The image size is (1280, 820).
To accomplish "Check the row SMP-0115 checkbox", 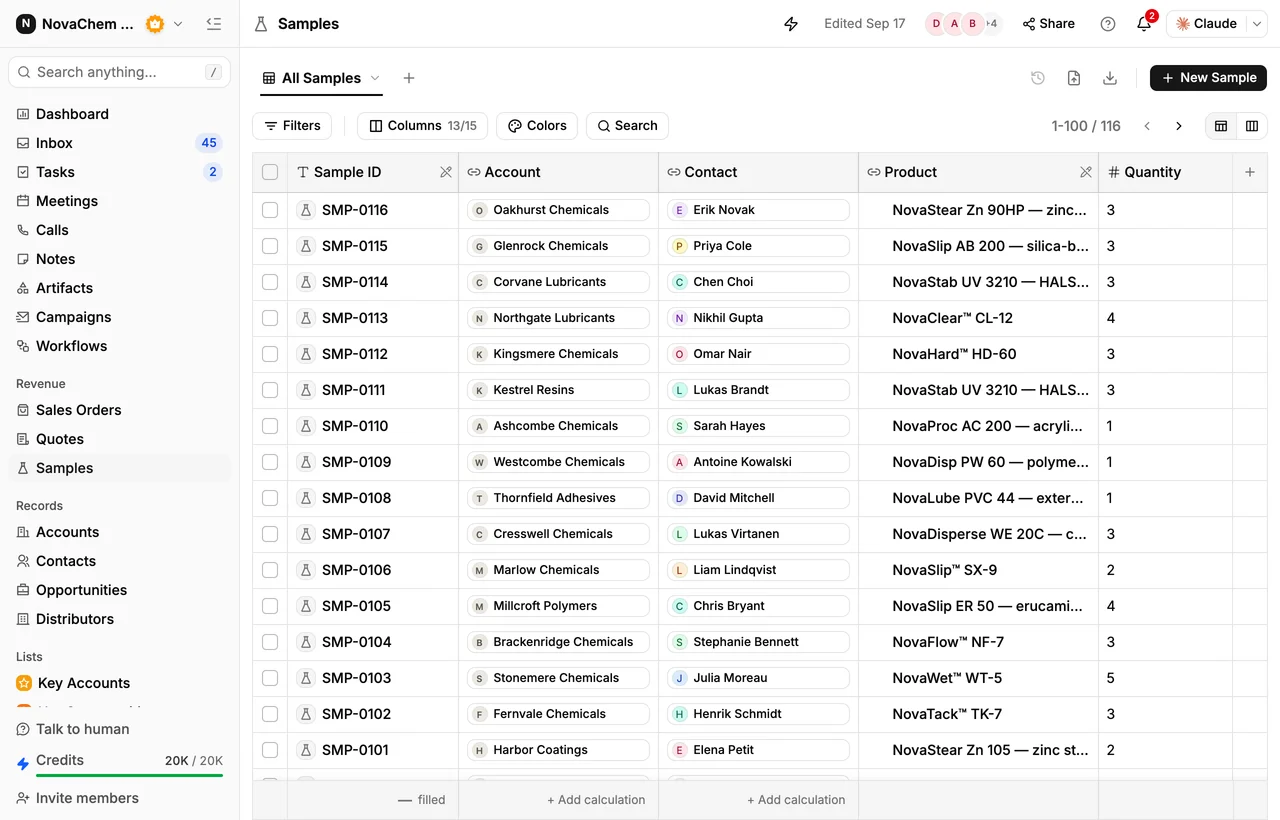I will point(270,246).
